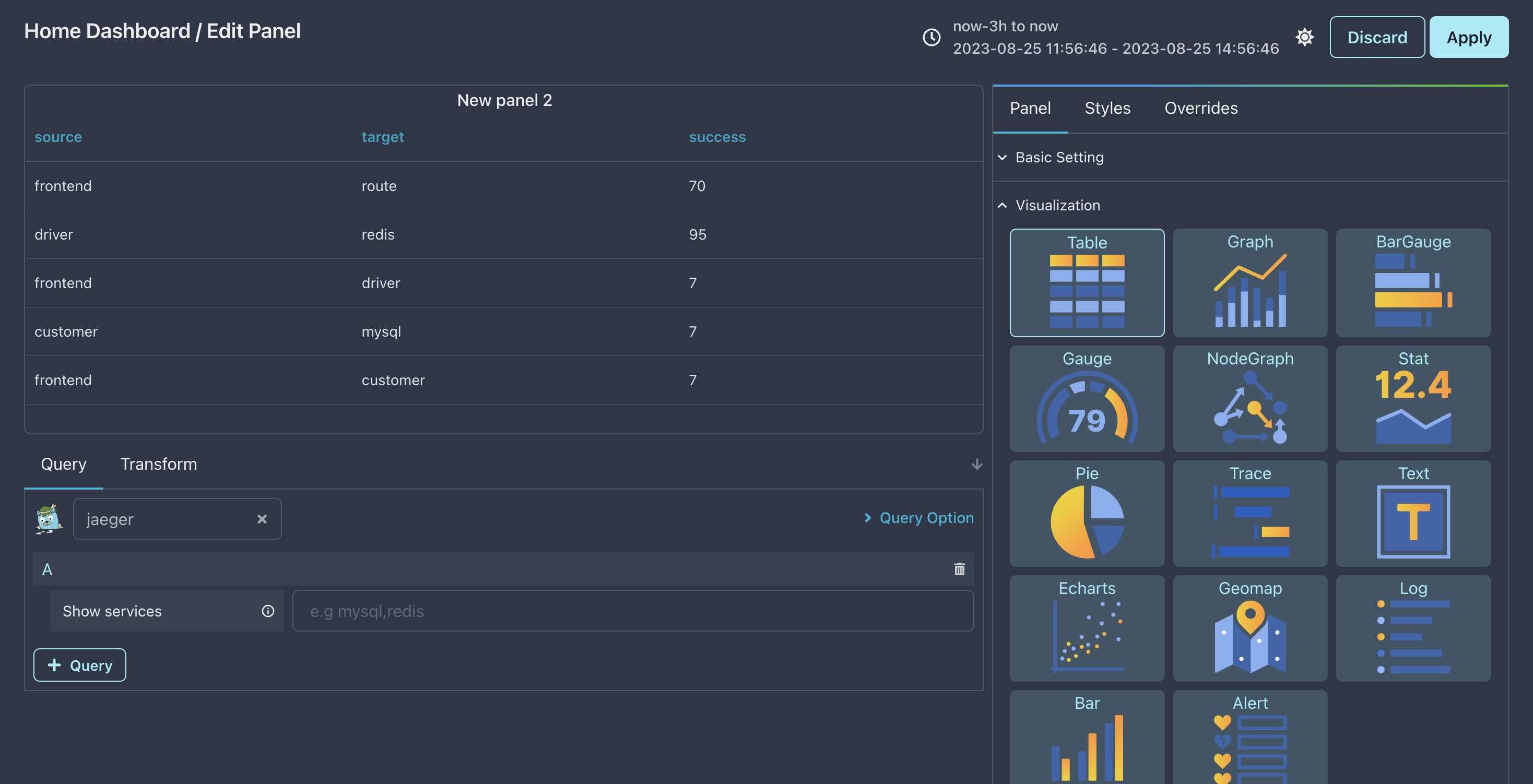Choose the Gauge visualization
1533x784 pixels.
(x=1087, y=399)
